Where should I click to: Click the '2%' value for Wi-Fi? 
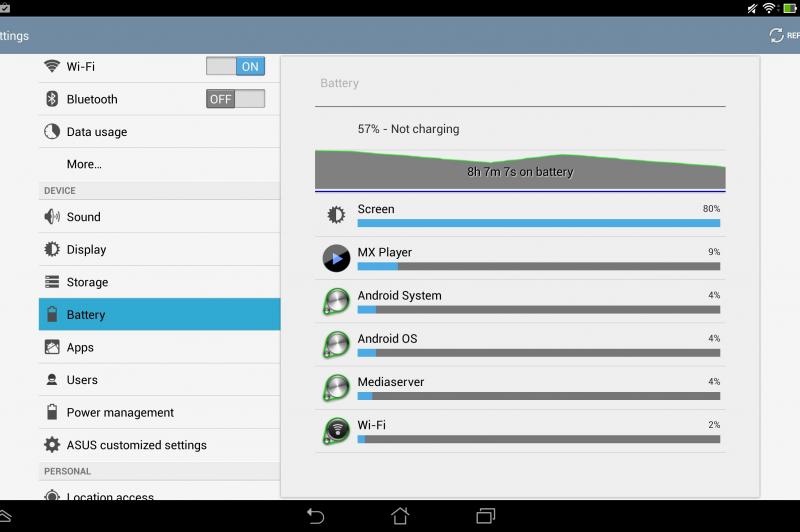(714, 424)
